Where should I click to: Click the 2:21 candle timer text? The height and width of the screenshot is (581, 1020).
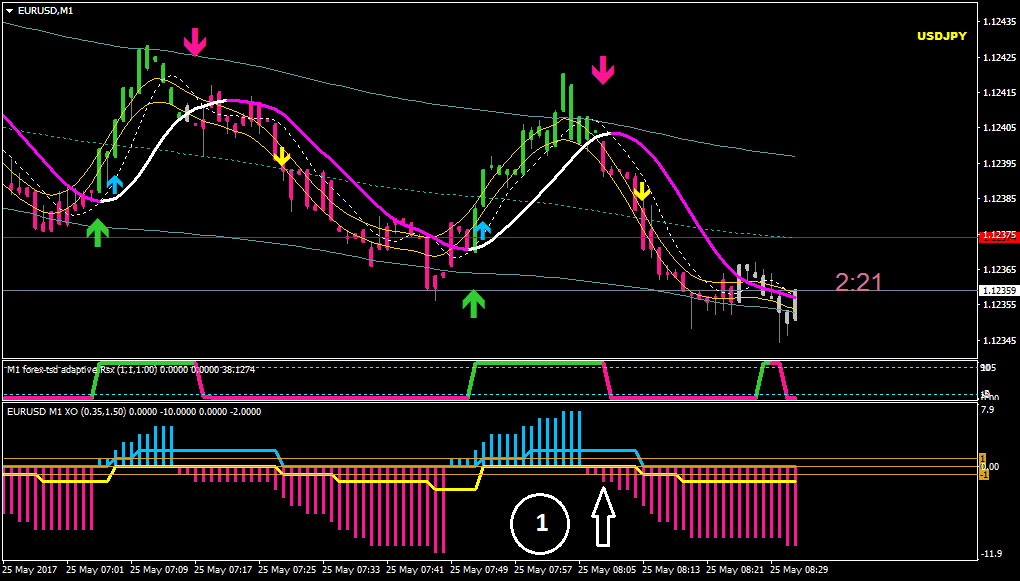pyautogui.click(x=859, y=282)
